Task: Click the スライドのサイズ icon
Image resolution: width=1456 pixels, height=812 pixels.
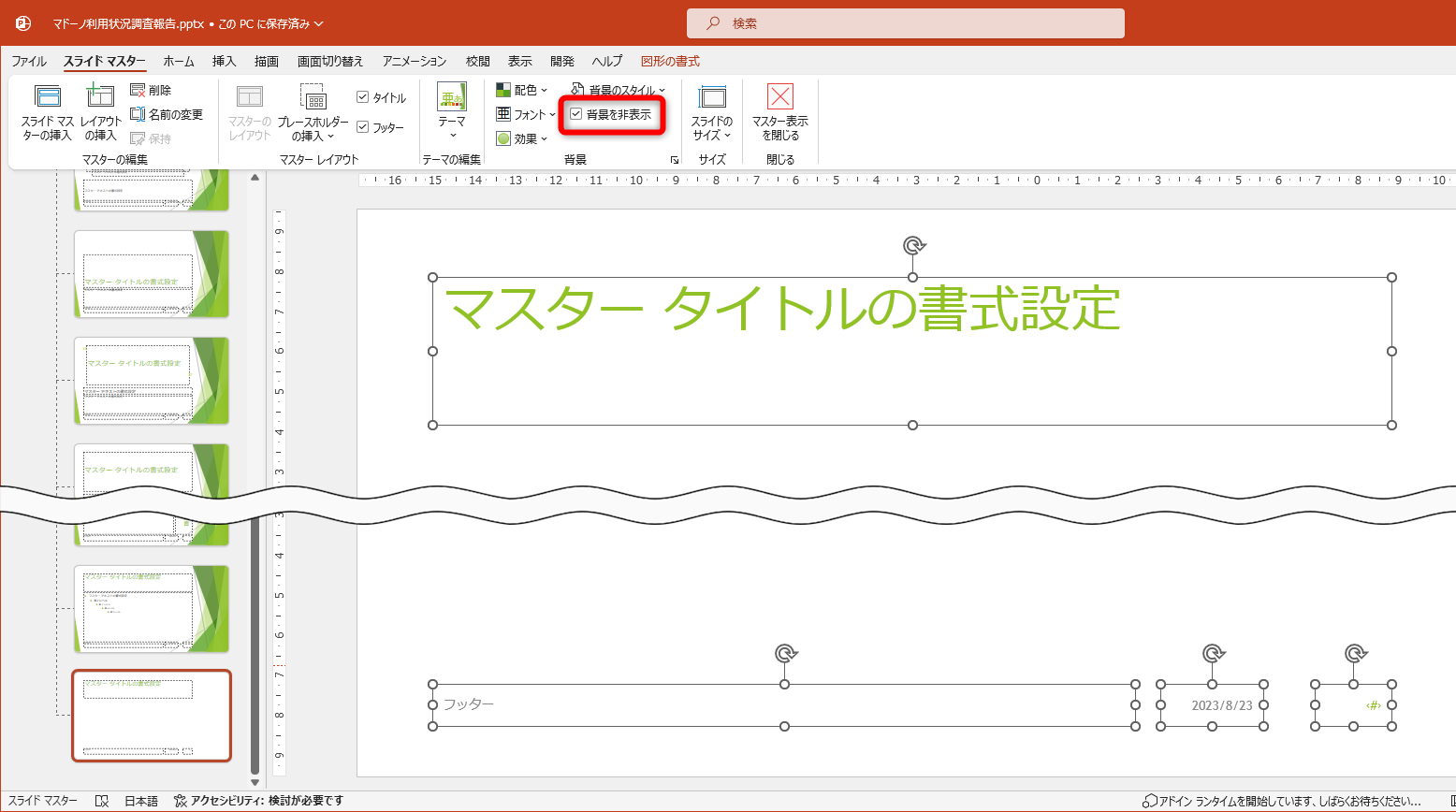Action: [711, 112]
